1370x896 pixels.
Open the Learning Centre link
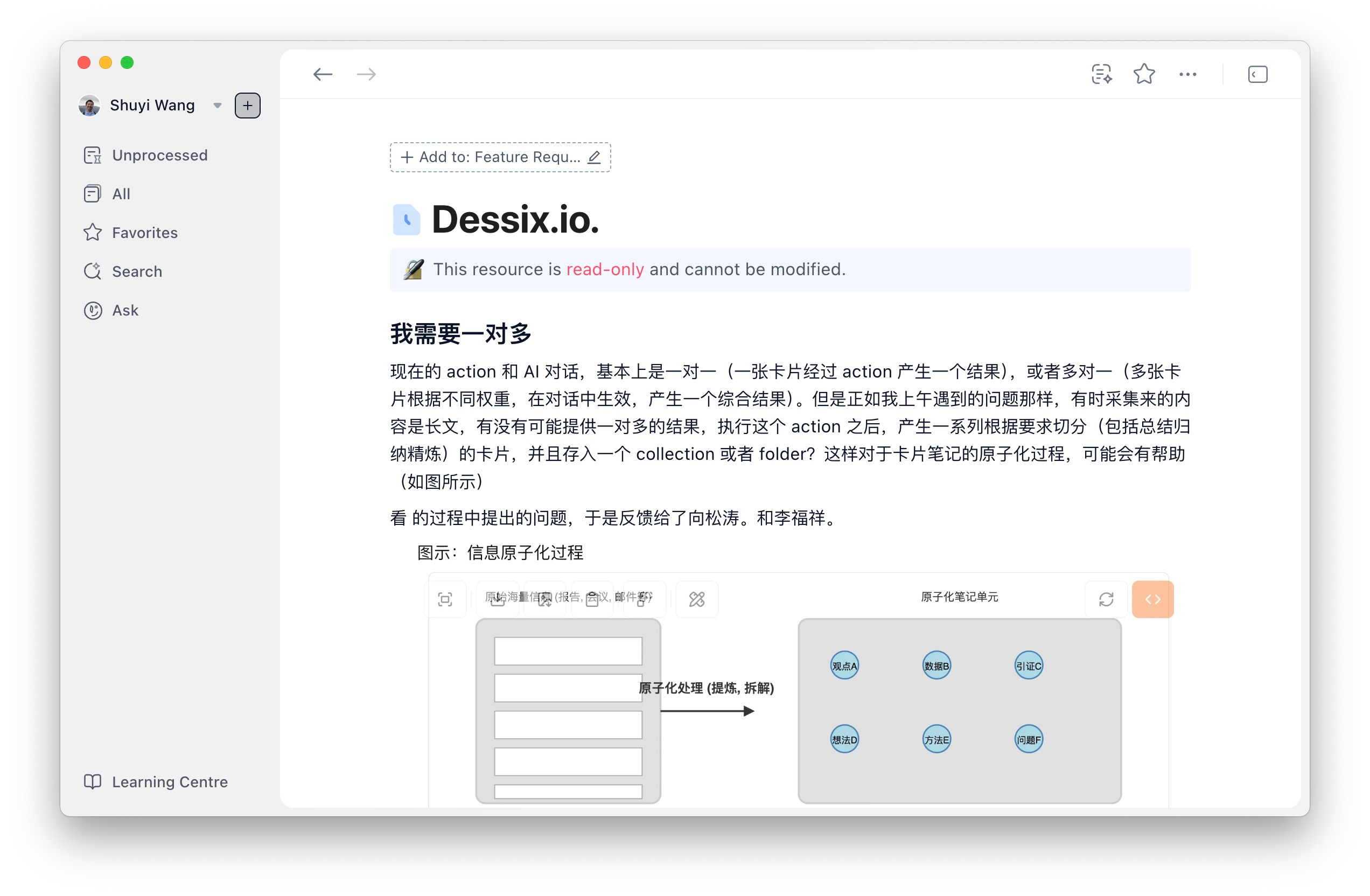point(169,781)
